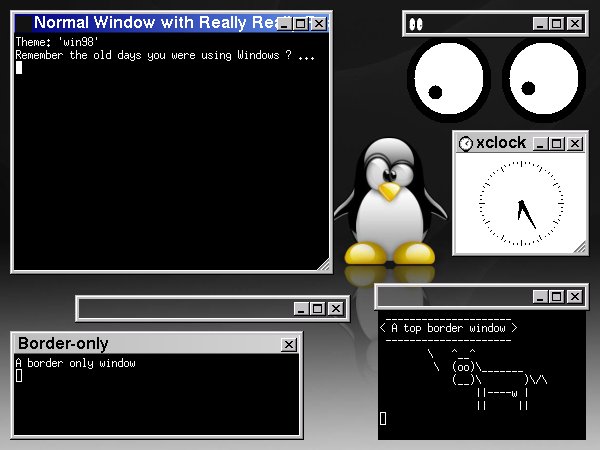Image resolution: width=600 pixels, height=450 pixels.
Task: Close the xclock window
Action: click(575, 144)
